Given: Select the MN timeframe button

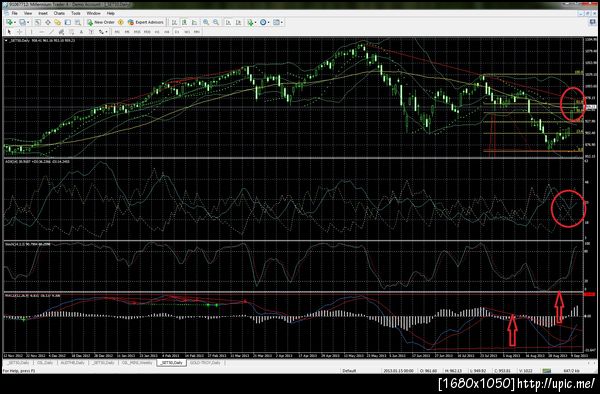Looking at the screenshot, I should pyautogui.click(x=197, y=32).
